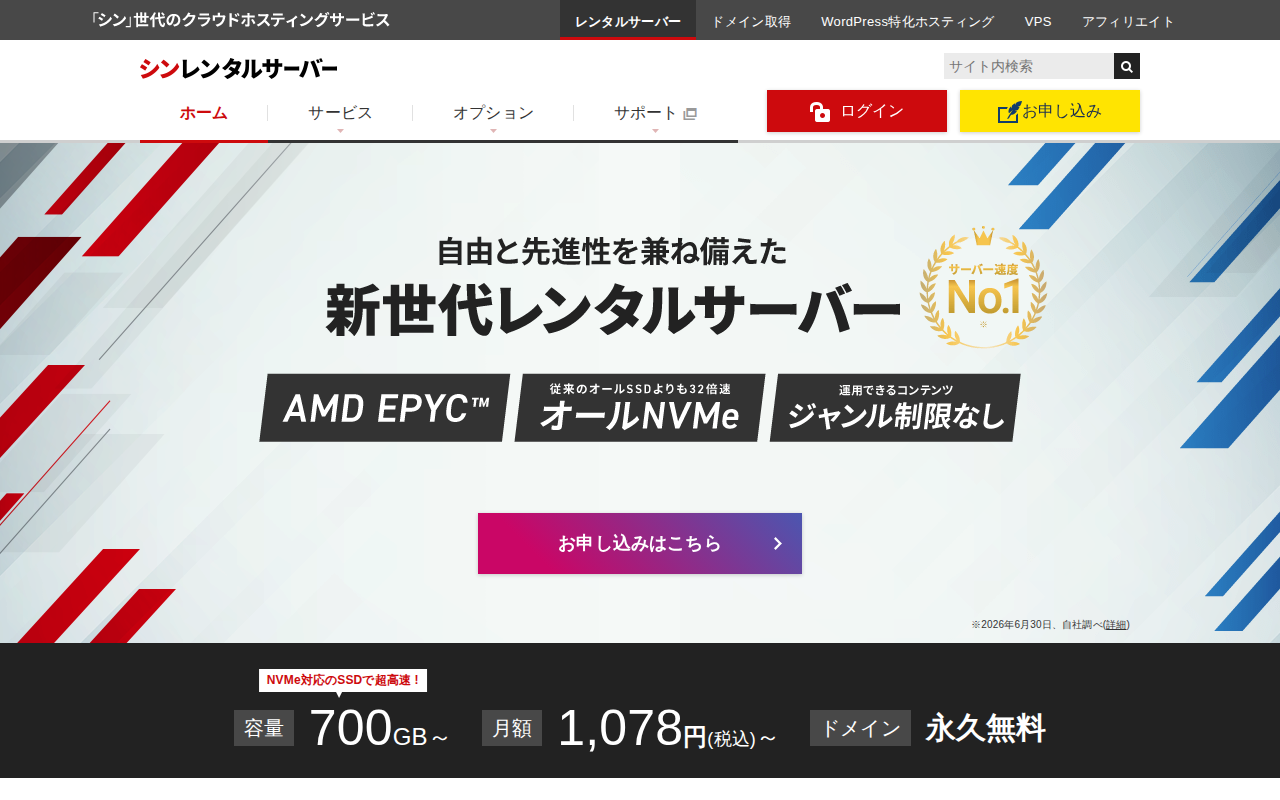Click the unlocked padlock icon on ログイン
Viewport: 1280px width, 800px height.
coord(820,111)
